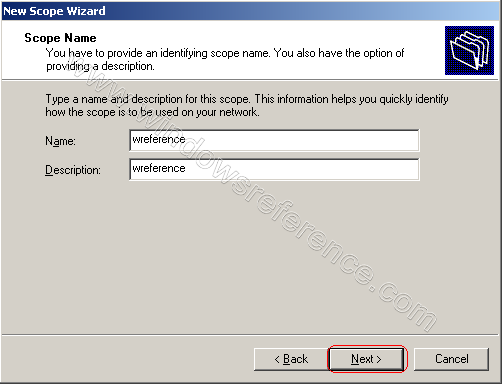Screen dimensions: 502x384
Task: Place cursor in 'wreference' text in Name field
Action: point(159,139)
